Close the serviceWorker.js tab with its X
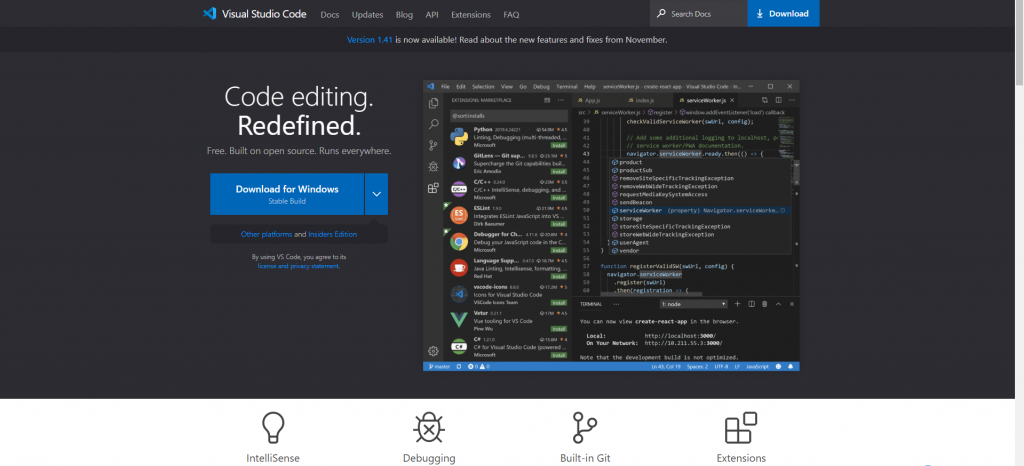Image resolution: width=1024 pixels, height=466 pixels. coord(732,101)
